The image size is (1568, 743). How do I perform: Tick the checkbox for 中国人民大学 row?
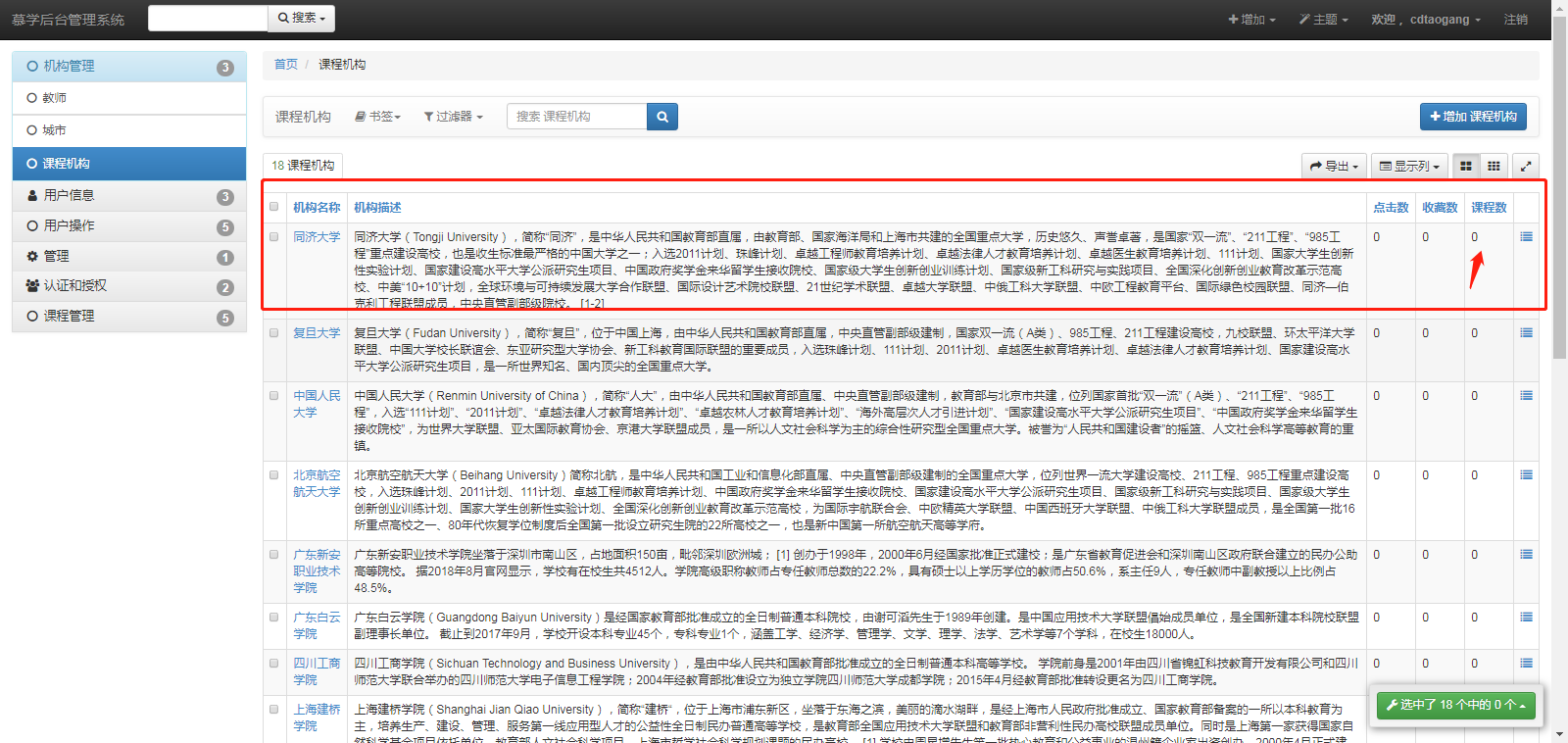click(274, 396)
